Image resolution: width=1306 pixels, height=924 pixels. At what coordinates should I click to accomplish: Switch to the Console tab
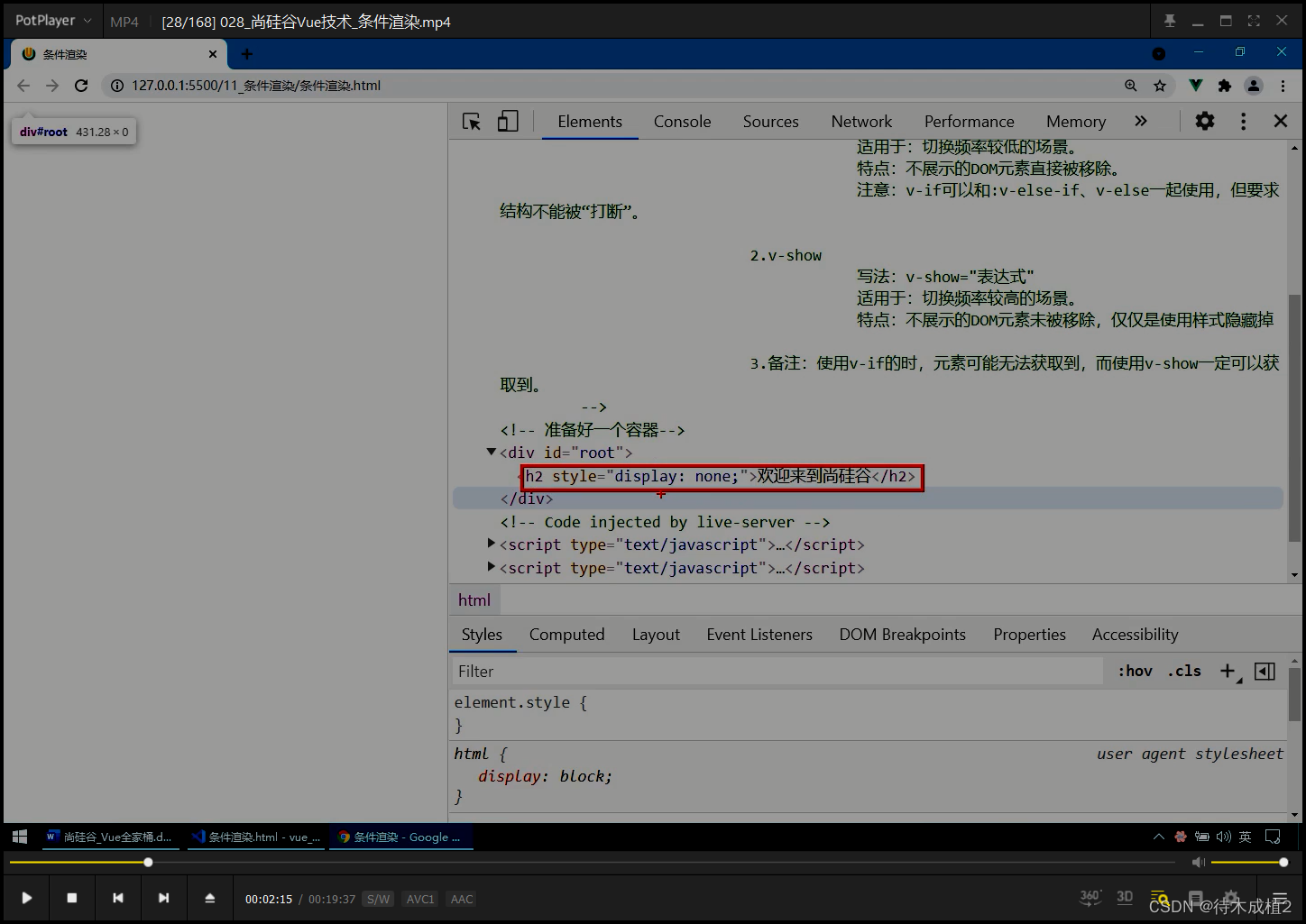tap(682, 122)
